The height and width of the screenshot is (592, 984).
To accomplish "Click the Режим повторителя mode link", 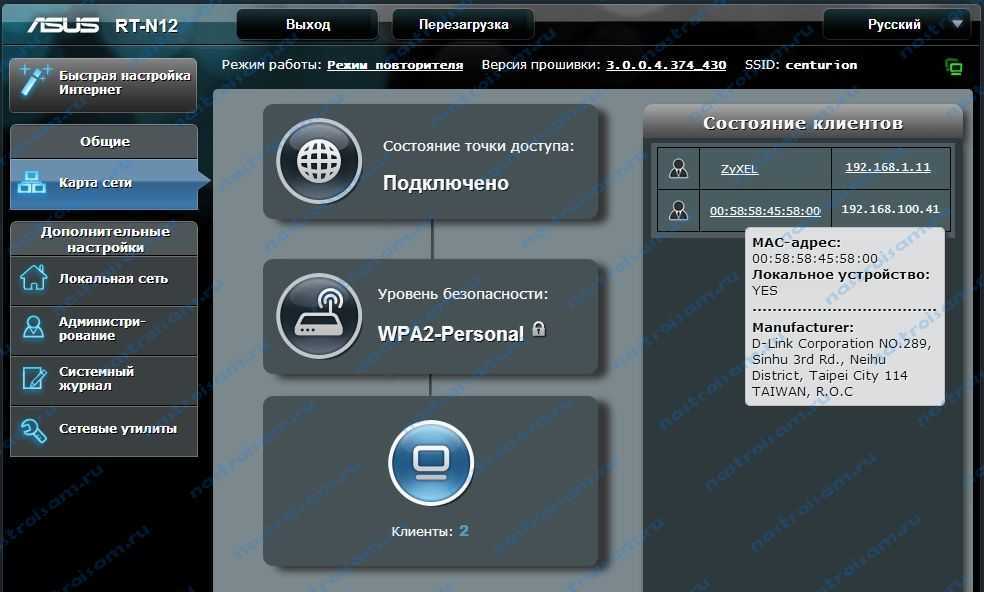I will [x=395, y=65].
